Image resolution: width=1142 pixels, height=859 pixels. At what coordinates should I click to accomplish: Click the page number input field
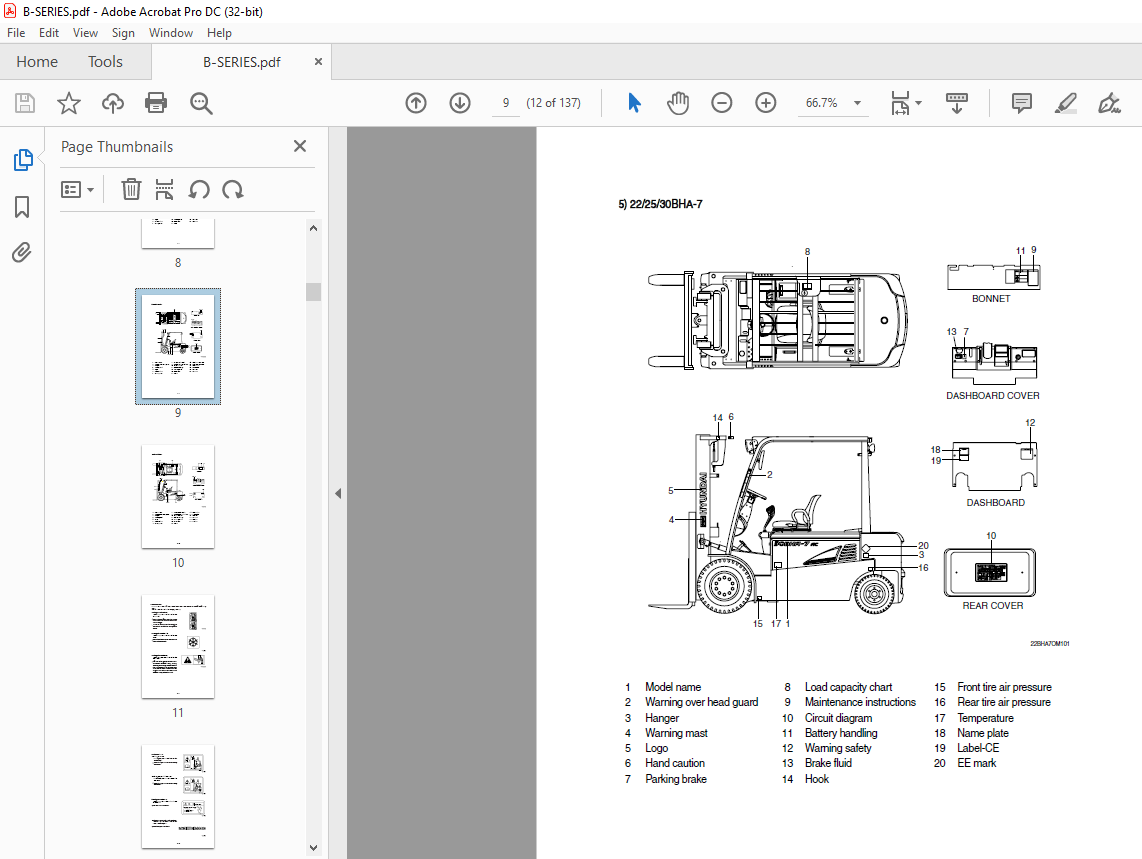[505, 103]
